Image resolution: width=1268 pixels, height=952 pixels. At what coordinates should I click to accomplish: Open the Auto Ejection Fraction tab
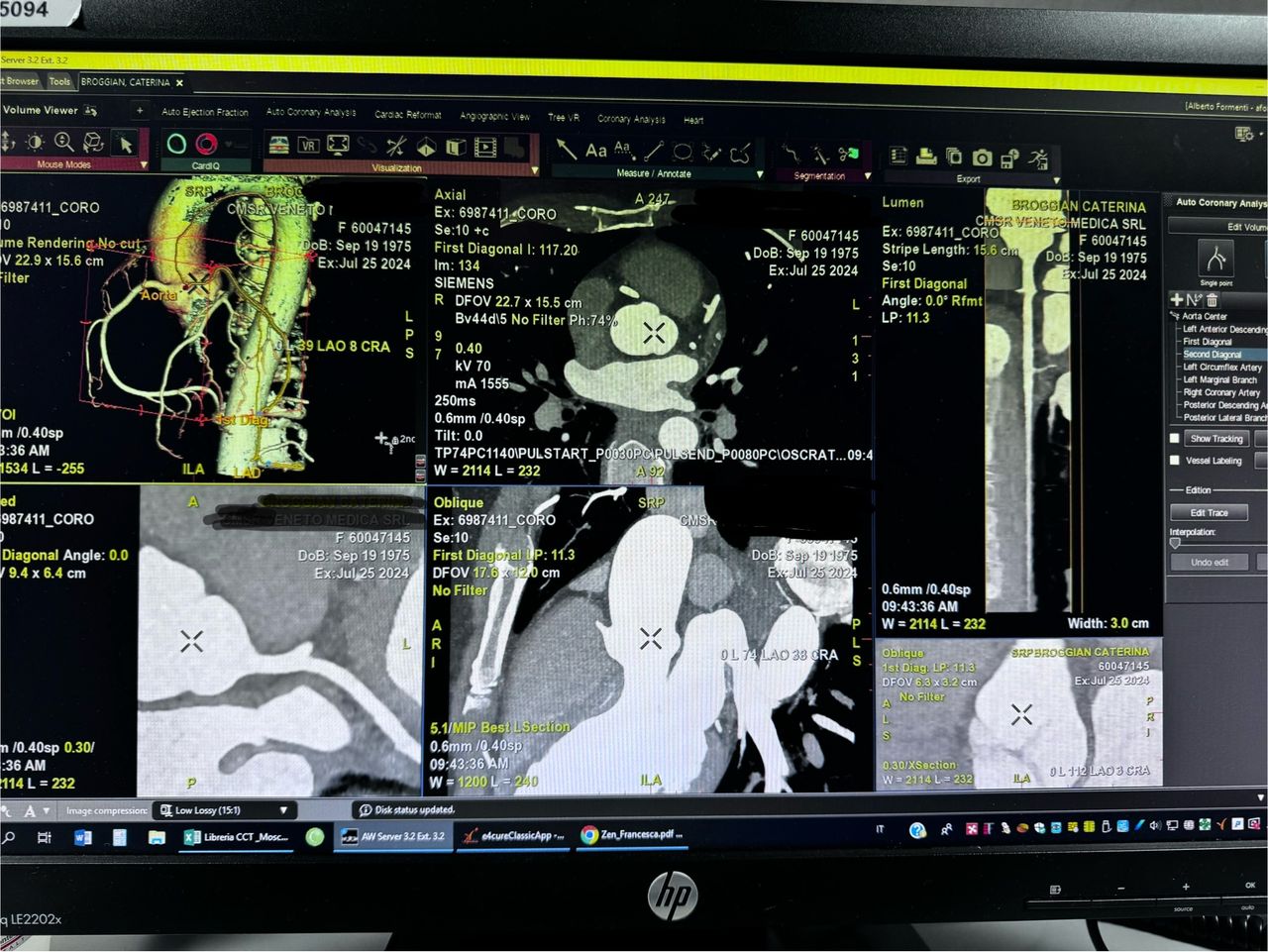[x=204, y=112]
